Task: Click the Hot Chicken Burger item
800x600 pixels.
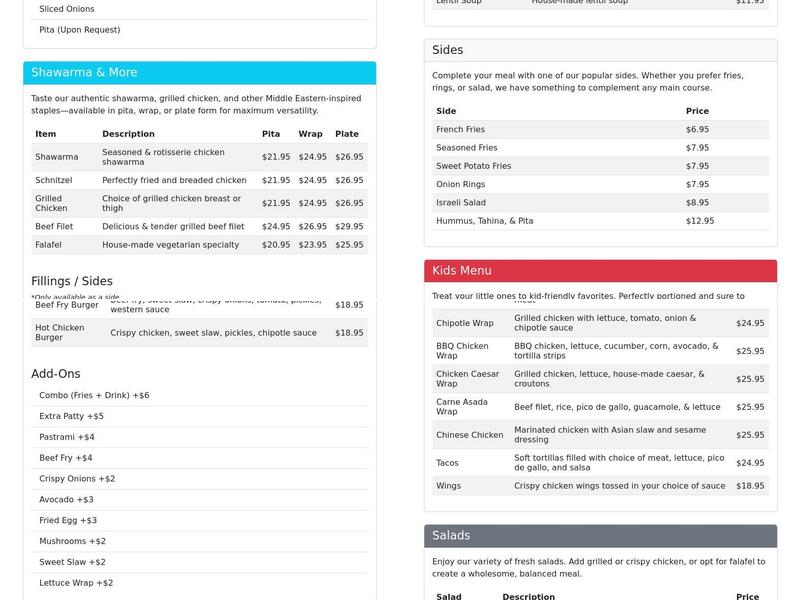Action: click(x=60, y=333)
